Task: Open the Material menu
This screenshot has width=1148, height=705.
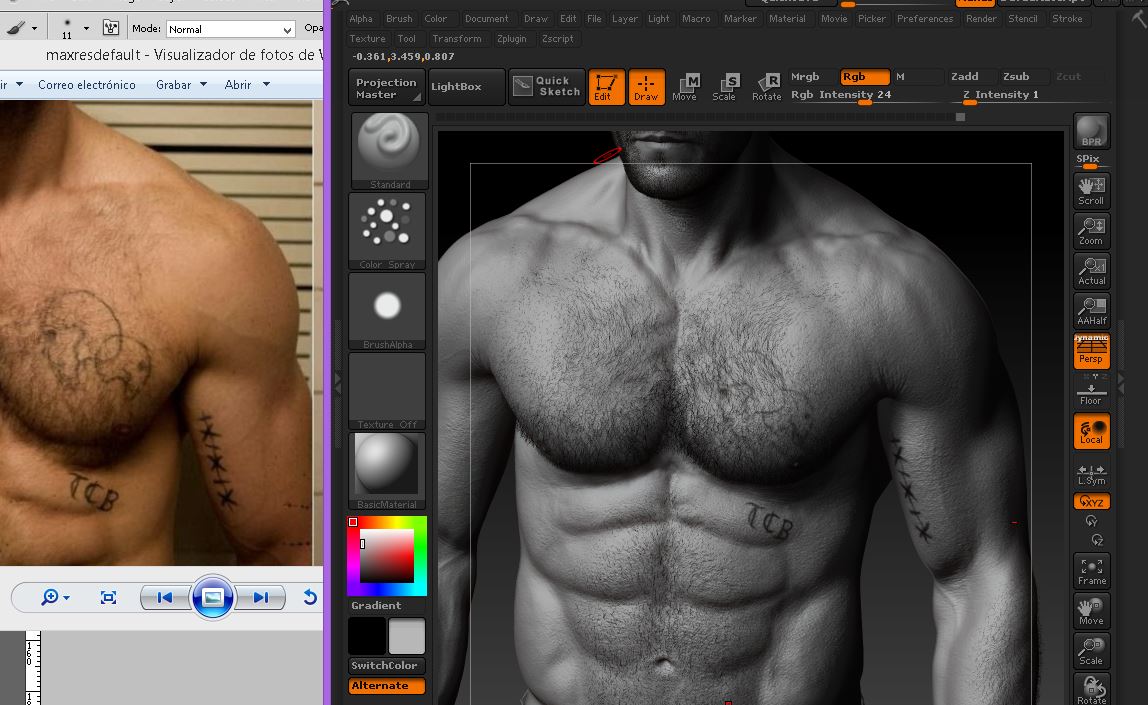Action: coord(787,19)
